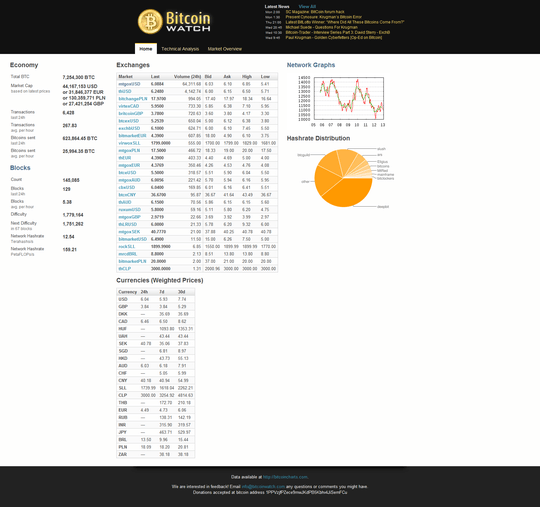Open the Paul Krugman Golden Cyberfetters article
Viewport: 540px width, 507px height.
coord(333,38)
